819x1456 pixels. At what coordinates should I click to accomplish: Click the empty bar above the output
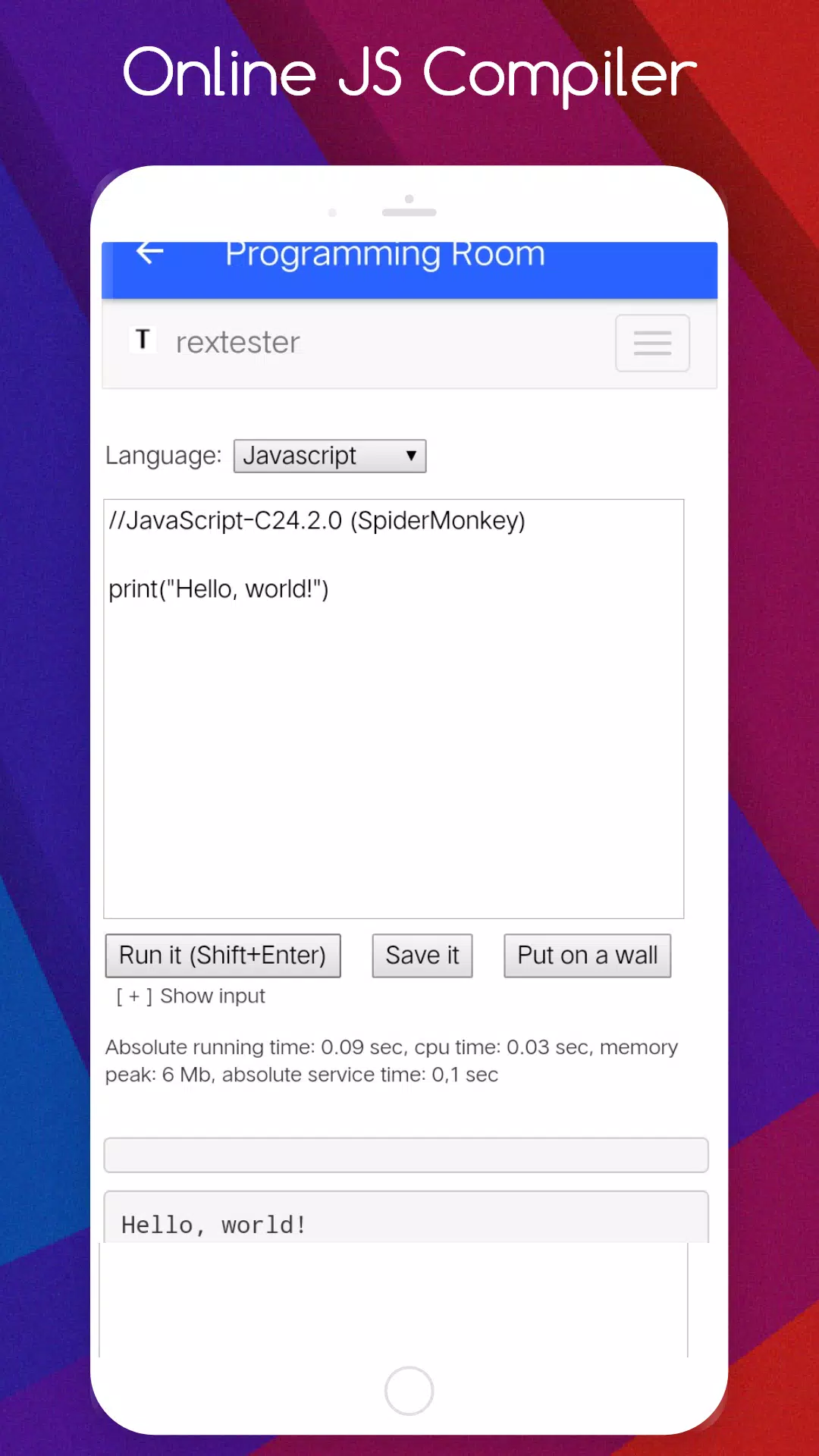[x=406, y=1155]
